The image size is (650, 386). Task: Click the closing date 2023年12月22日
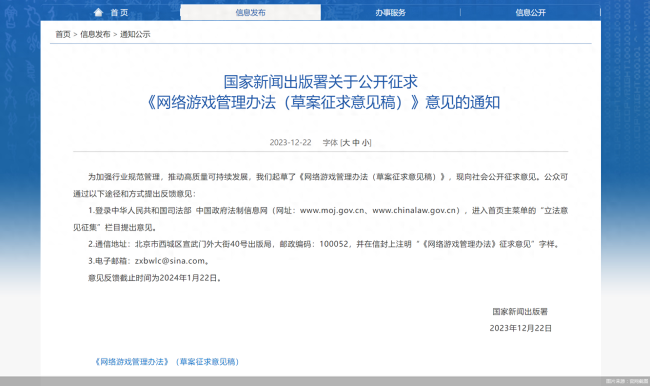pyautogui.click(x=520, y=328)
